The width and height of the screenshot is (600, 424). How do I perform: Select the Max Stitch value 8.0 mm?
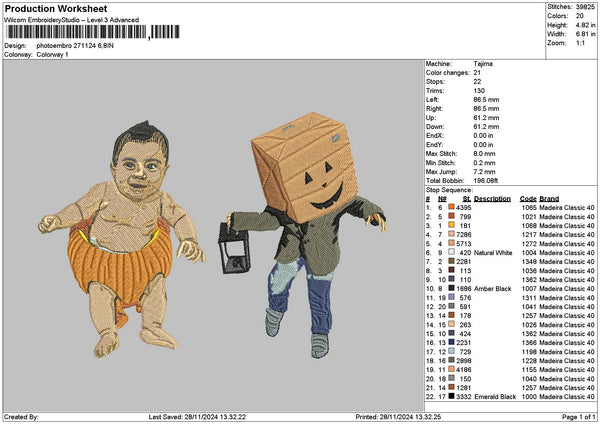[484, 154]
